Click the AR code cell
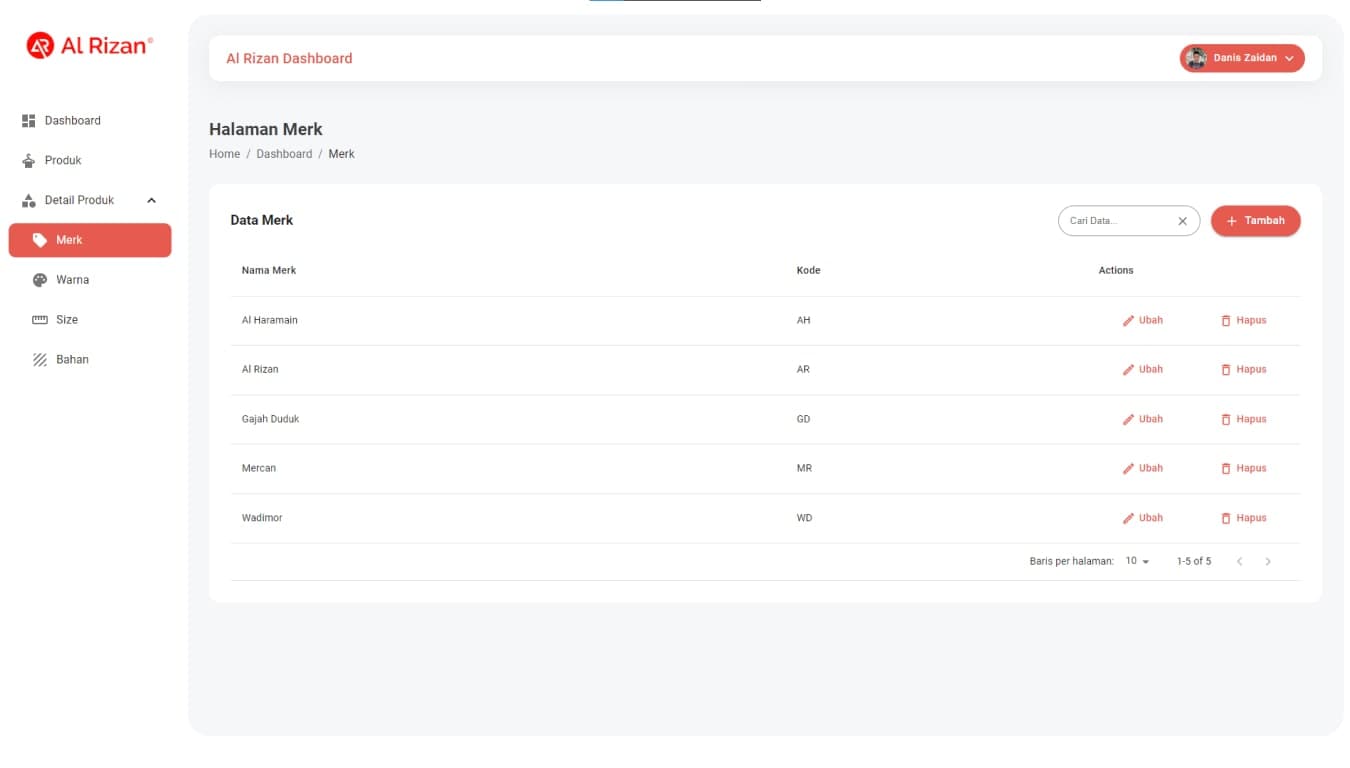Image resolution: width=1350 pixels, height=768 pixels. click(803, 369)
